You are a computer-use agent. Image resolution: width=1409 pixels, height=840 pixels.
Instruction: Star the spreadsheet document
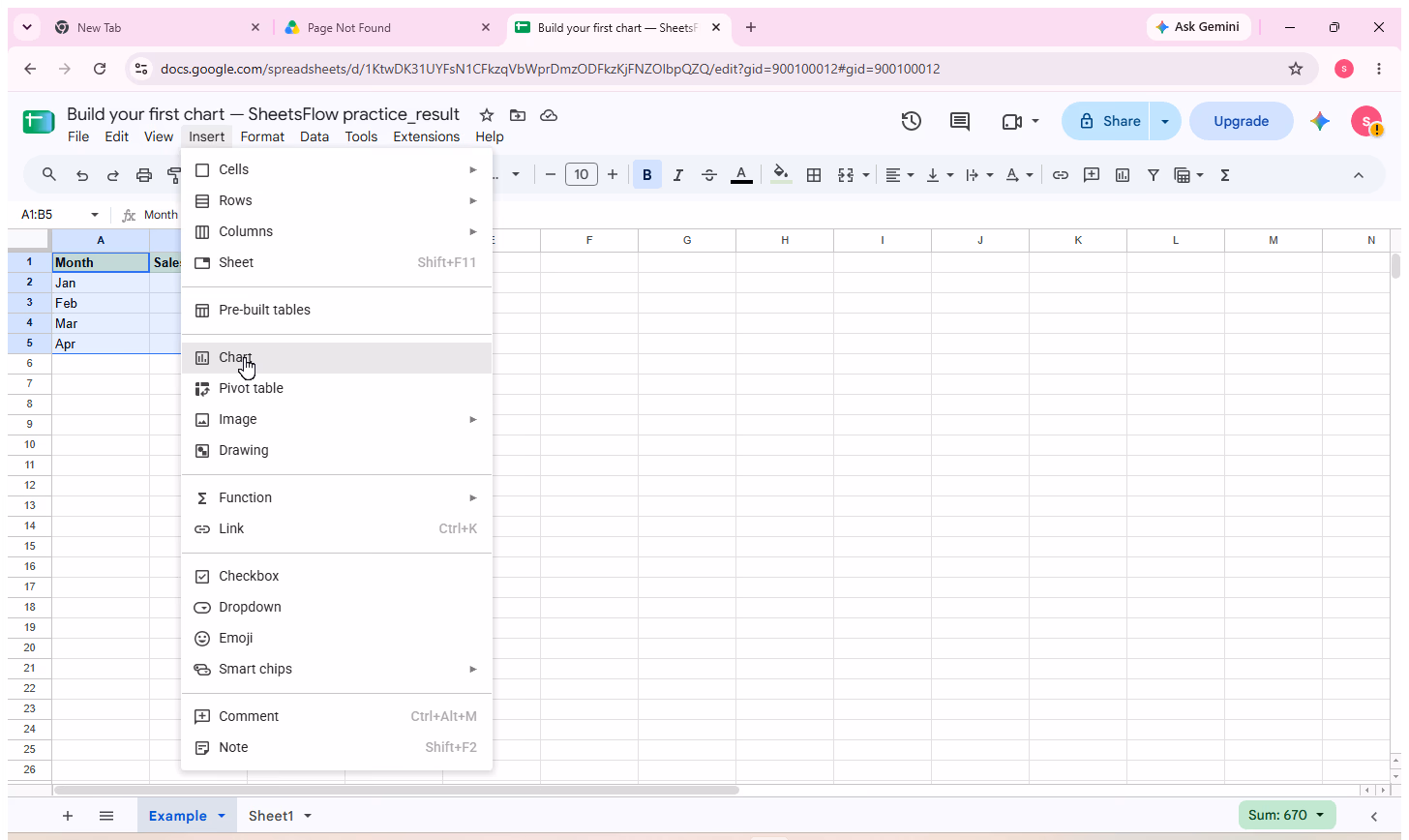click(487, 115)
